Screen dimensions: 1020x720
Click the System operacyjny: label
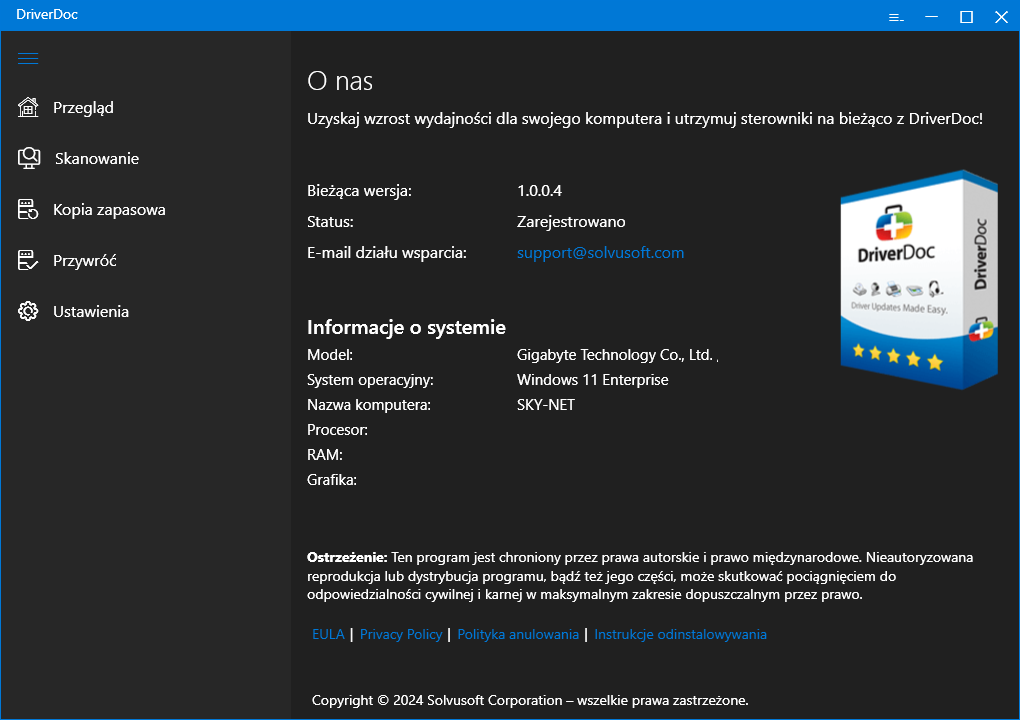point(370,380)
